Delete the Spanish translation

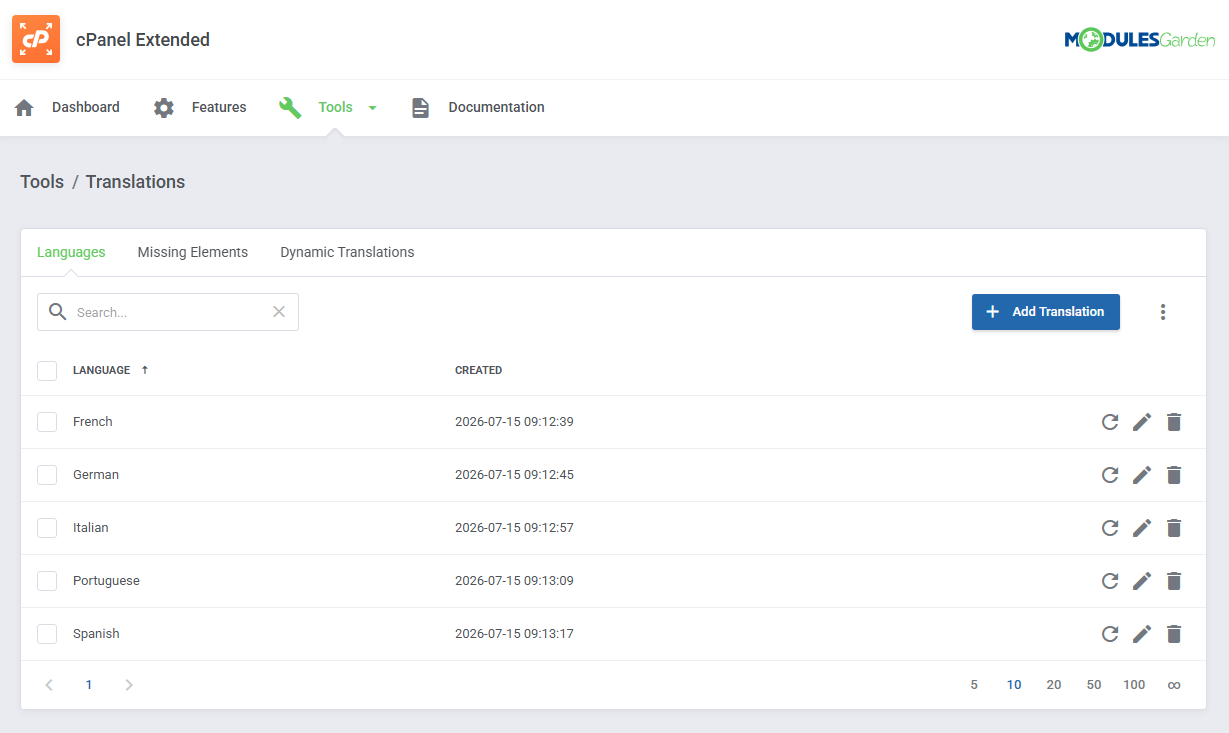pyautogui.click(x=1174, y=634)
